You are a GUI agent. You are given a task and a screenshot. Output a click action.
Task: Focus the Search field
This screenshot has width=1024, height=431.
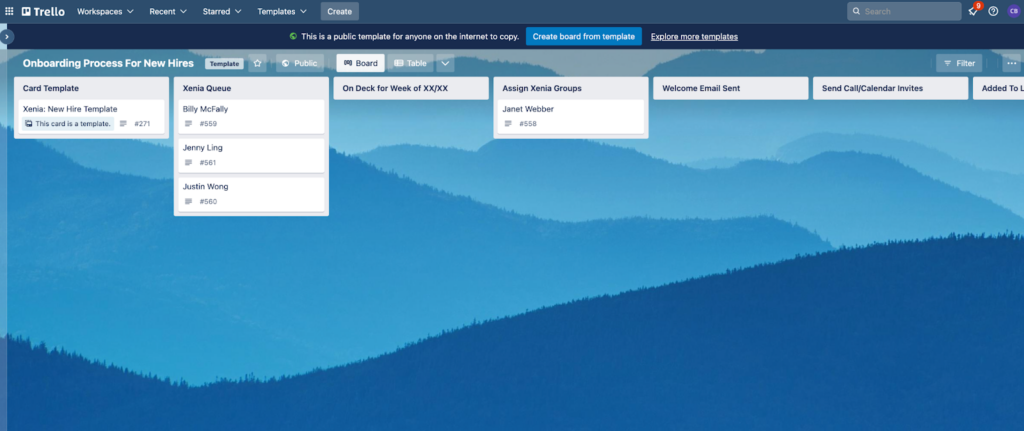click(904, 11)
